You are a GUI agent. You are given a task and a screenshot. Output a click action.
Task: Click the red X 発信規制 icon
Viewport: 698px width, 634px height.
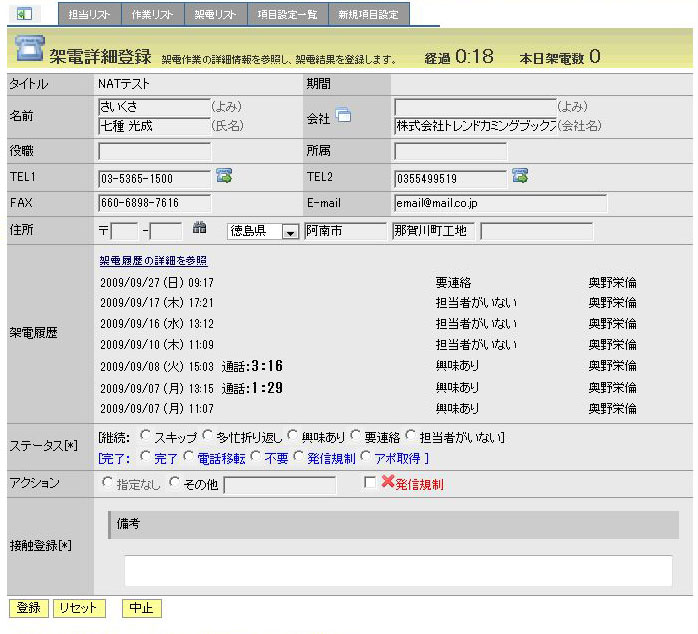pyautogui.click(x=388, y=481)
